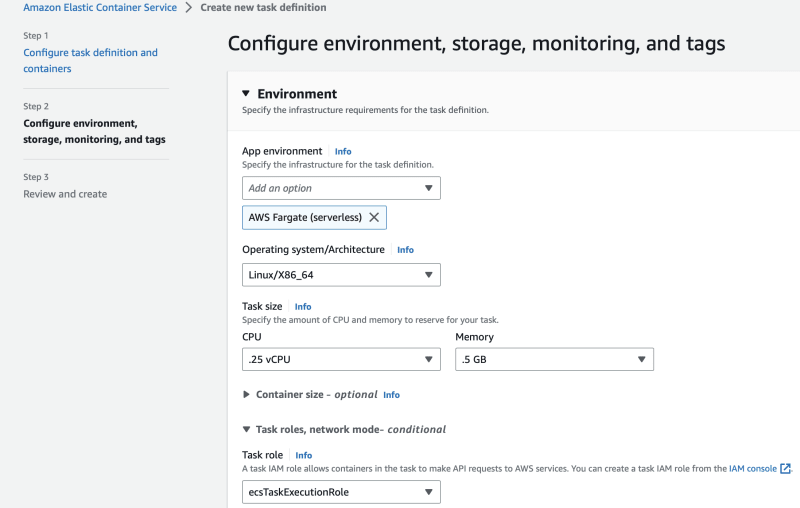Open Info link next to App environment
The height and width of the screenshot is (508, 800).
coord(343,151)
